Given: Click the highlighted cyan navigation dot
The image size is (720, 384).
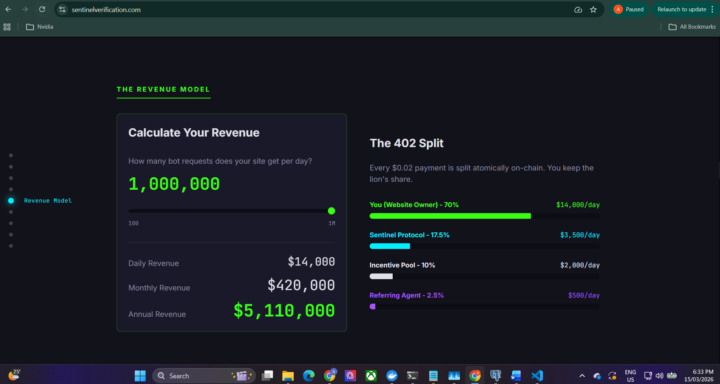Looking at the screenshot, I should click(x=11, y=201).
